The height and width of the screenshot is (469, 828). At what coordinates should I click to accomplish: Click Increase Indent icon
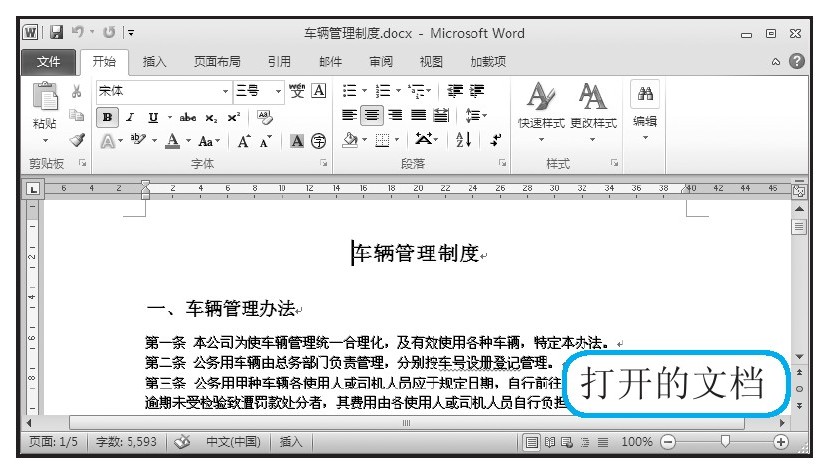click(476, 91)
